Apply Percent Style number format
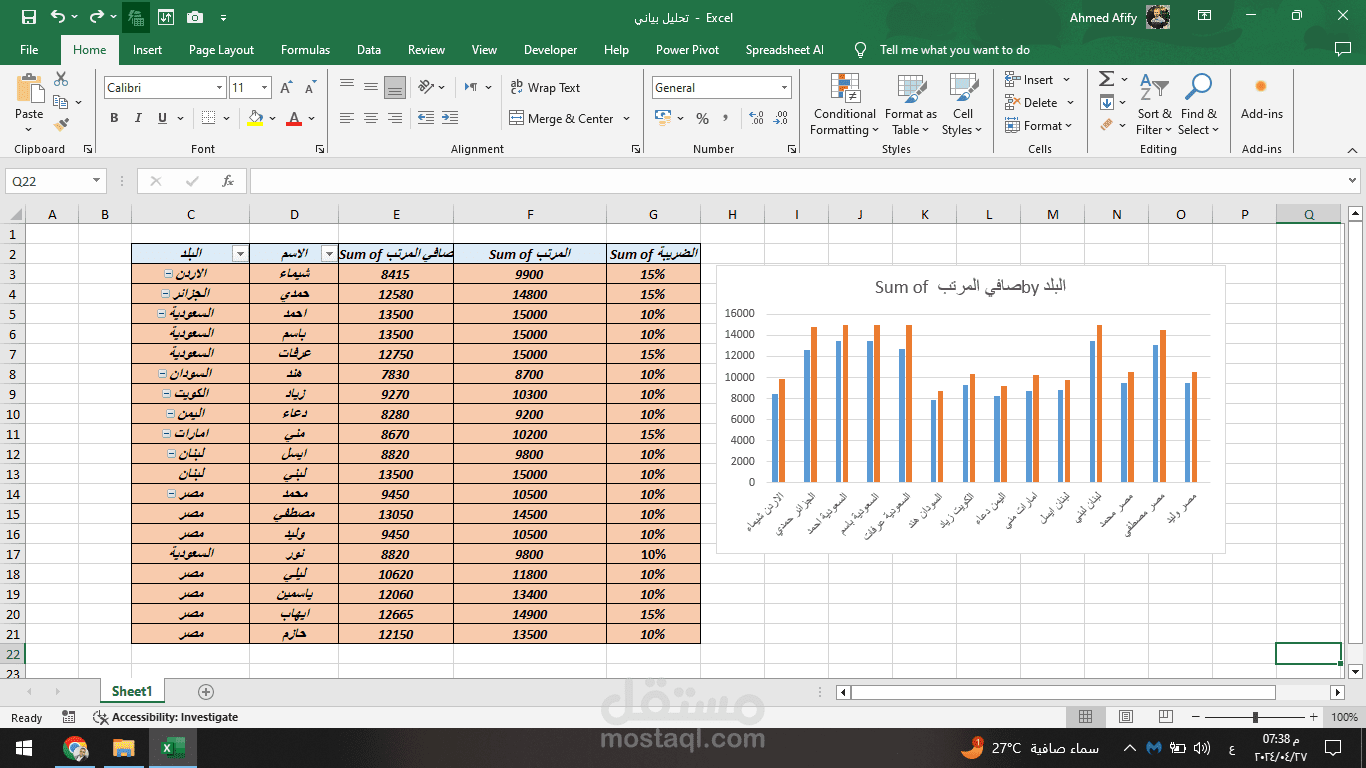The width and height of the screenshot is (1366, 768). point(703,118)
